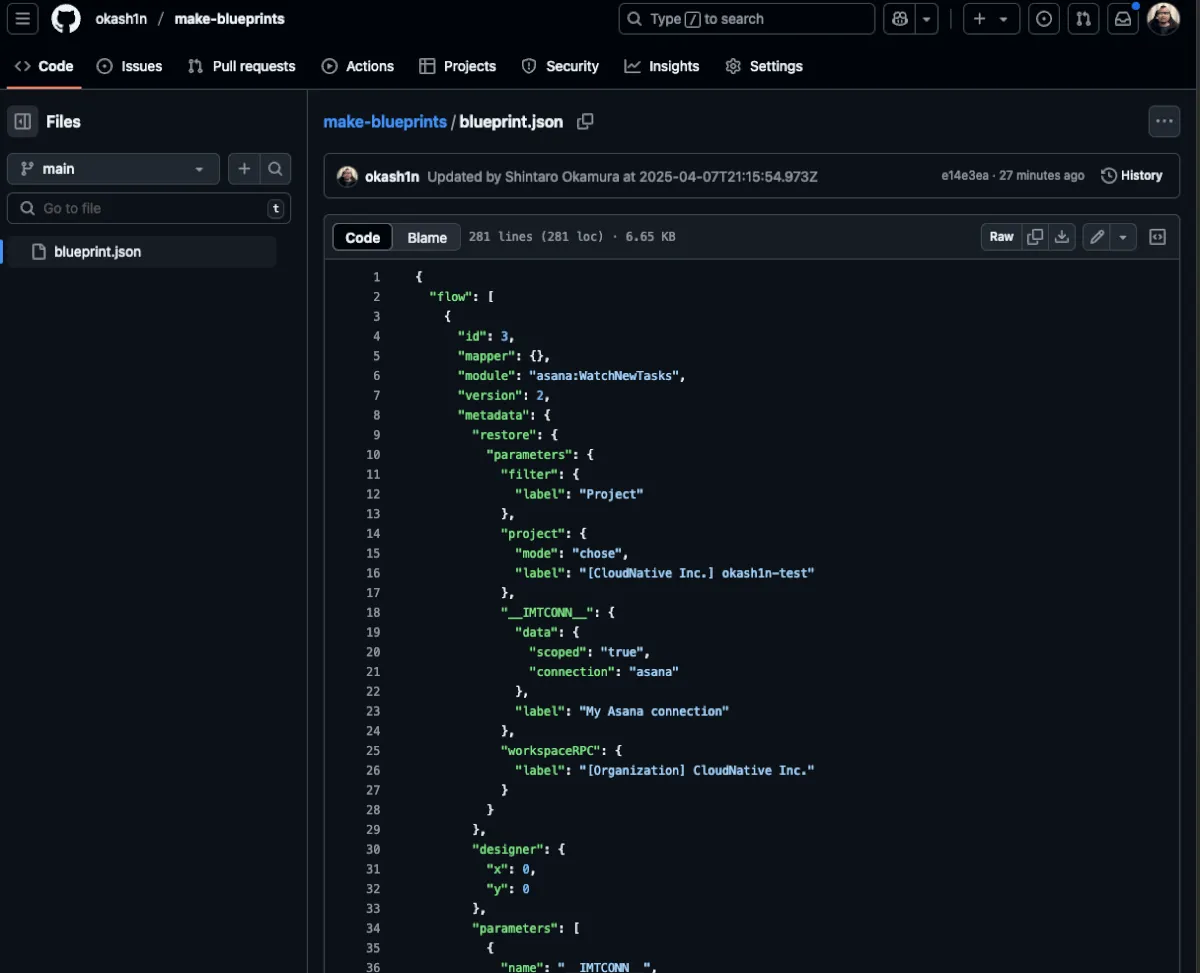The height and width of the screenshot is (973, 1200).
Task: Open the Insights tab
Action: pyautogui.click(x=662, y=66)
